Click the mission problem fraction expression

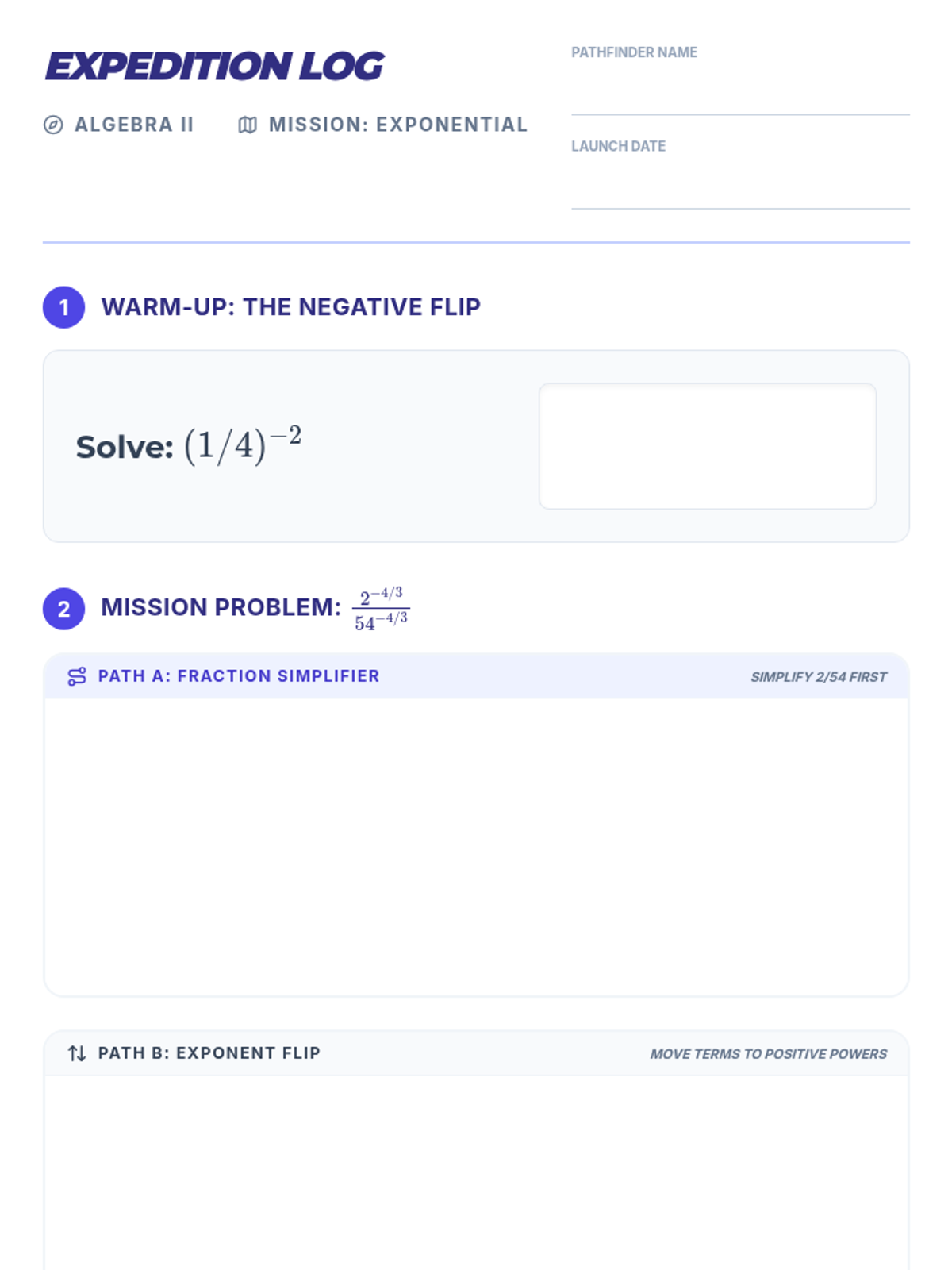click(x=381, y=609)
